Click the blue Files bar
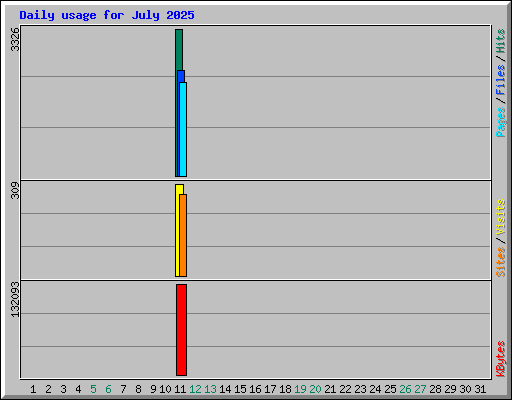 tap(182, 76)
